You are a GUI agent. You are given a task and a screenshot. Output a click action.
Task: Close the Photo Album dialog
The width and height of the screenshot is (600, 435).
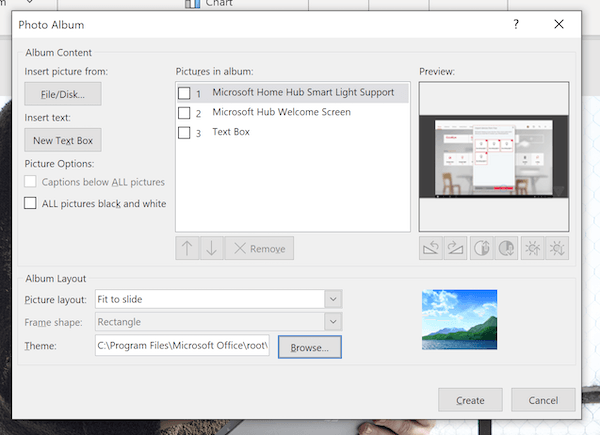point(559,24)
